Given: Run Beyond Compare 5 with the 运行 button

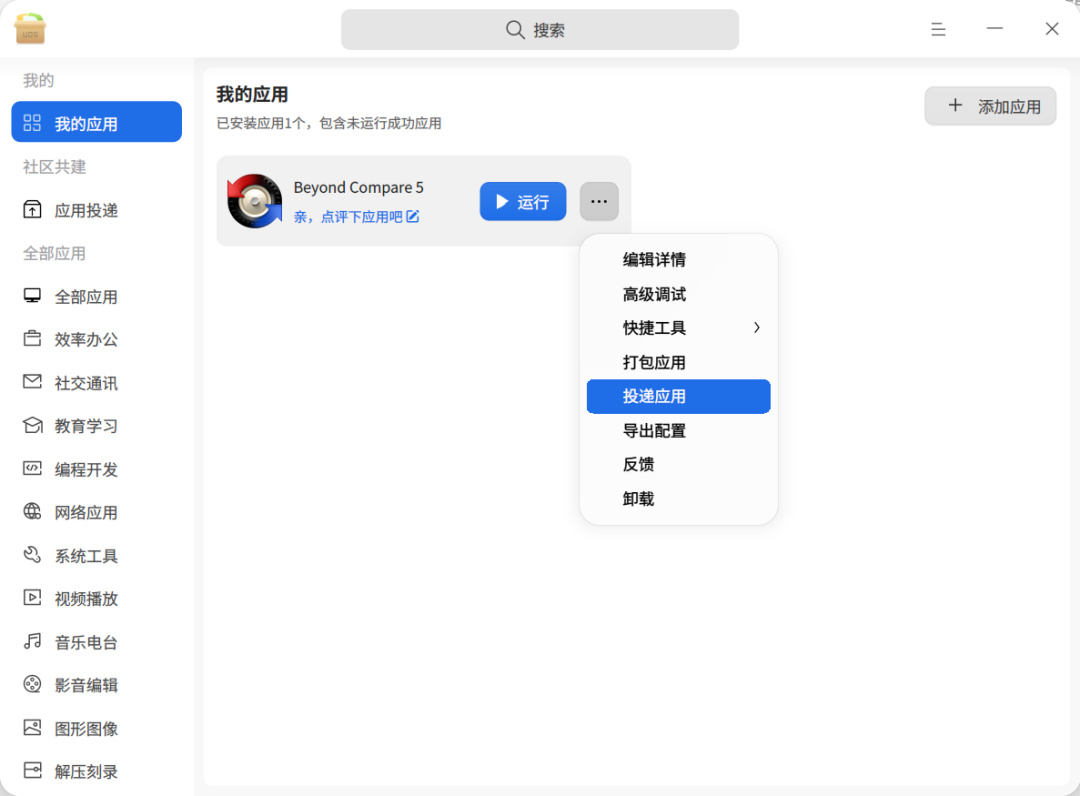Looking at the screenshot, I should (522, 201).
